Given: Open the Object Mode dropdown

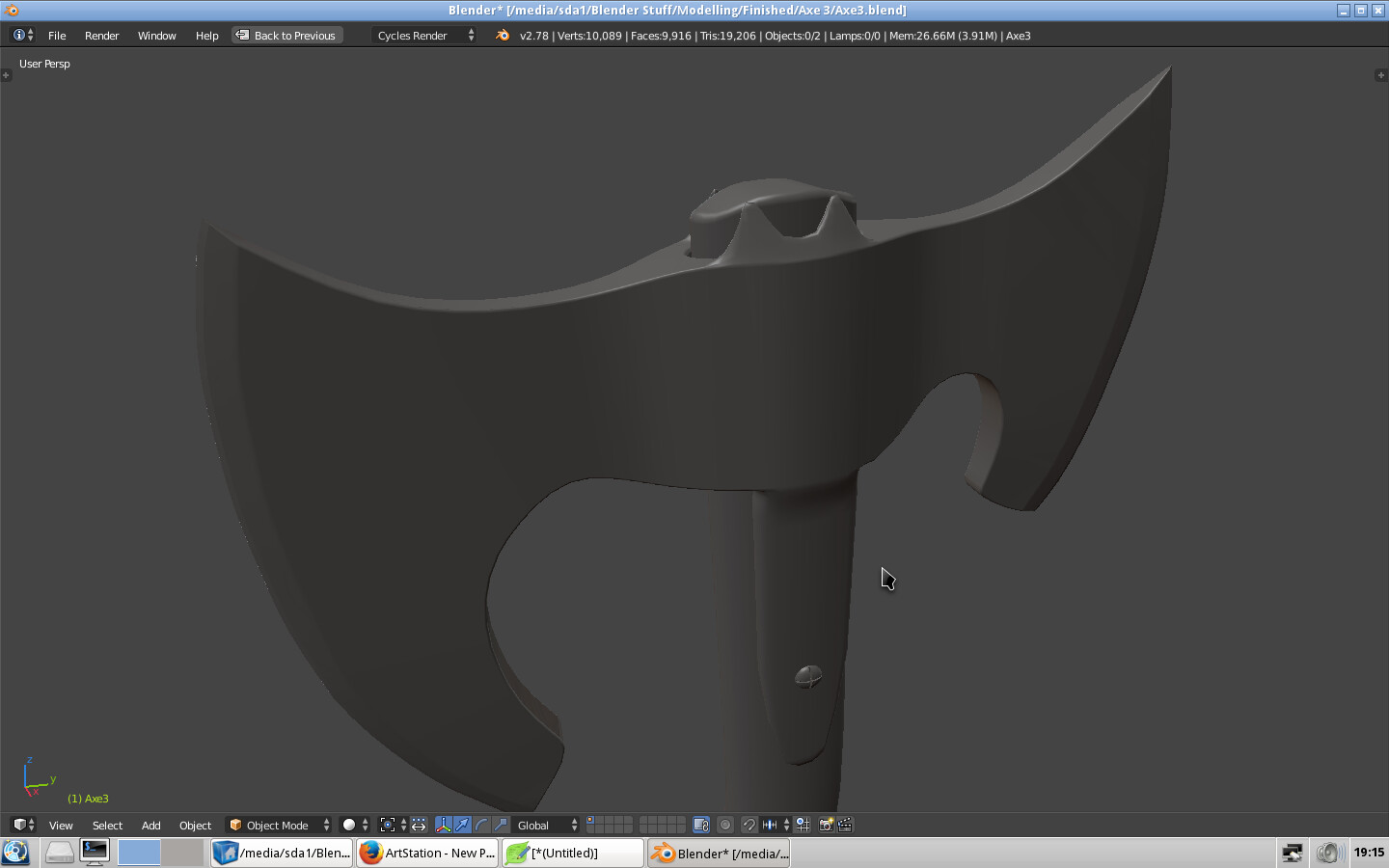Looking at the screenshot, I should (279, 825).
